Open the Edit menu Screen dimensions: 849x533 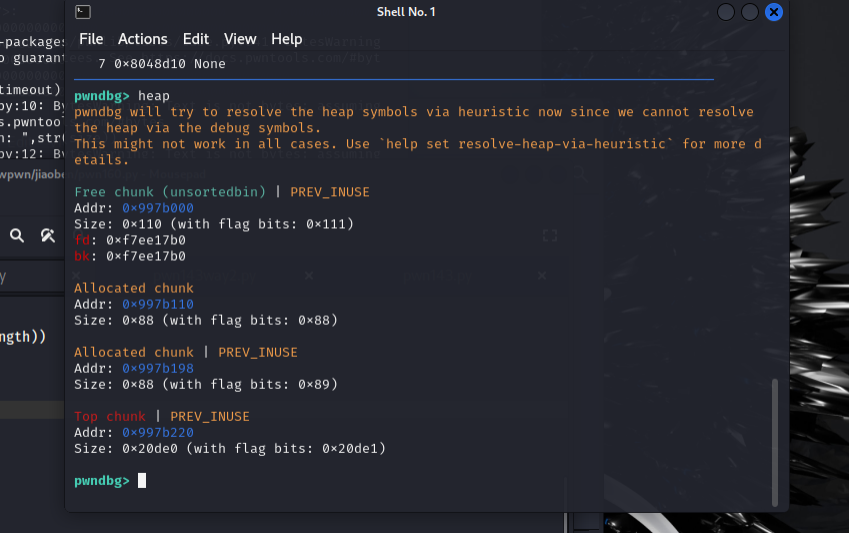[x=196, y=39]
